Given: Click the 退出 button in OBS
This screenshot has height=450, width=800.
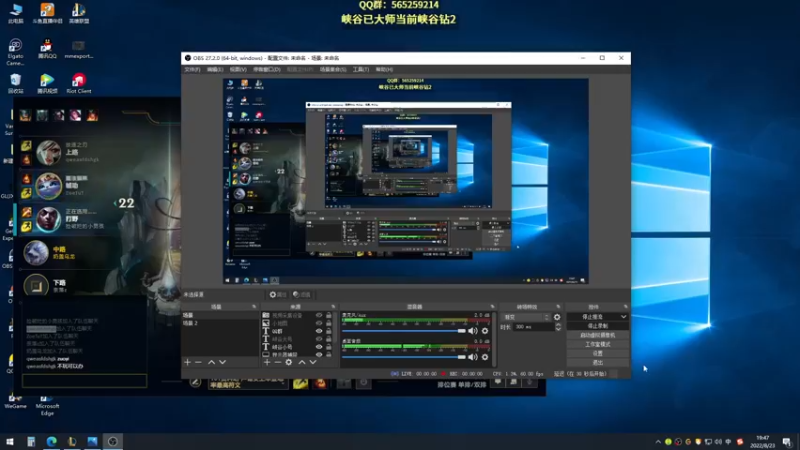Looking at the screenshot, I should pyautogui.click(x=597, y=362).
